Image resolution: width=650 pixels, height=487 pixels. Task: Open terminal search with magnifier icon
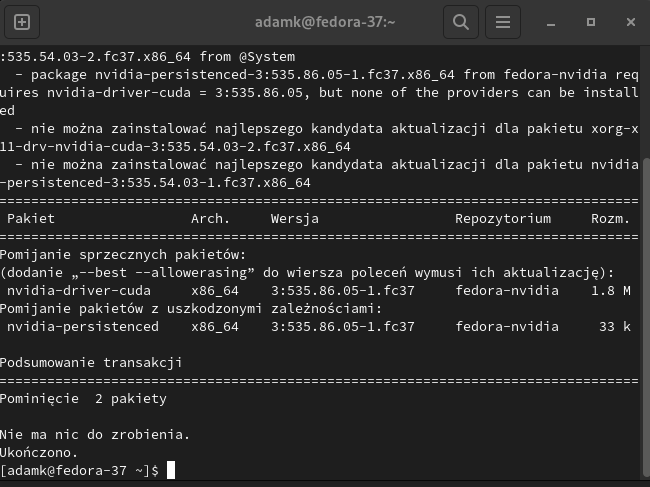tap(461, 22)
